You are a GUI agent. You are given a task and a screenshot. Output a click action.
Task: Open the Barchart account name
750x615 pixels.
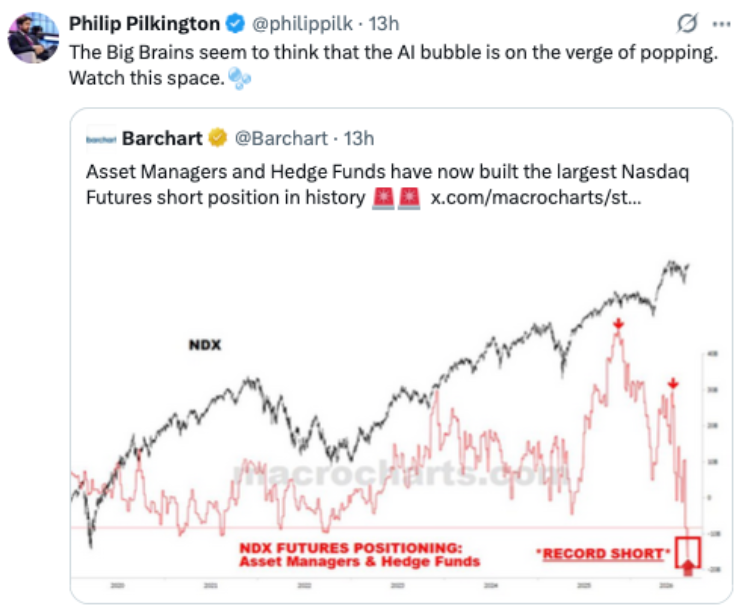coord(162,139)
